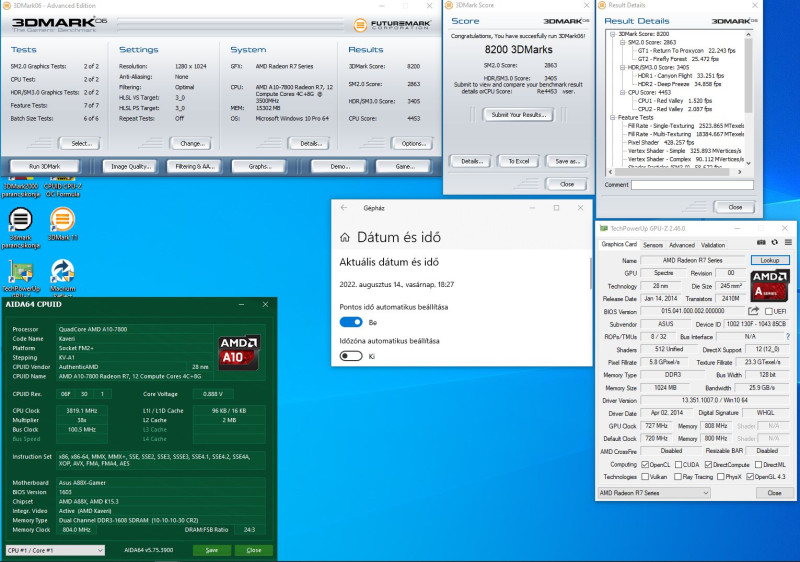Select the HDR2 - Deep Freeze tree row
Viewport: 800px width, 562px height.
(x=679, y=84)
